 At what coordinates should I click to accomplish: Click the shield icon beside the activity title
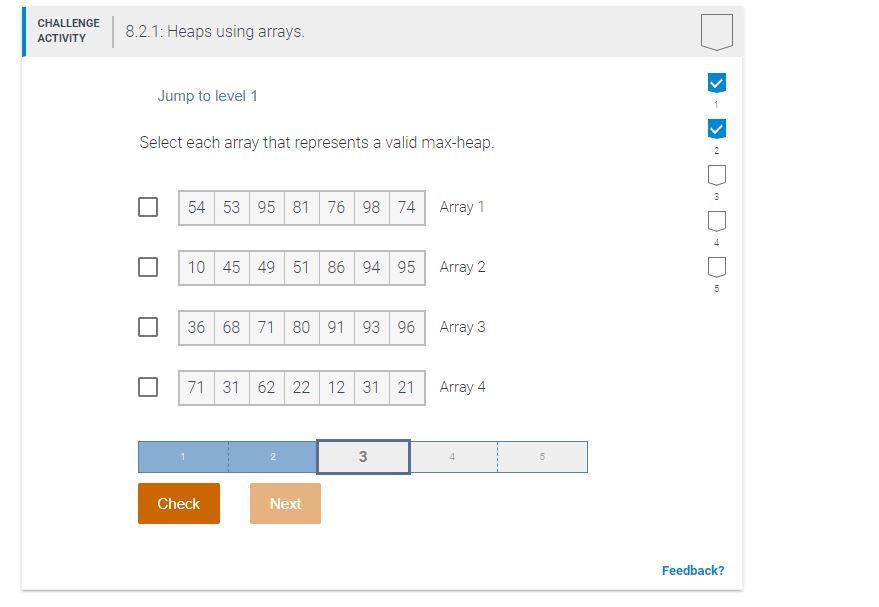[716, 31]
